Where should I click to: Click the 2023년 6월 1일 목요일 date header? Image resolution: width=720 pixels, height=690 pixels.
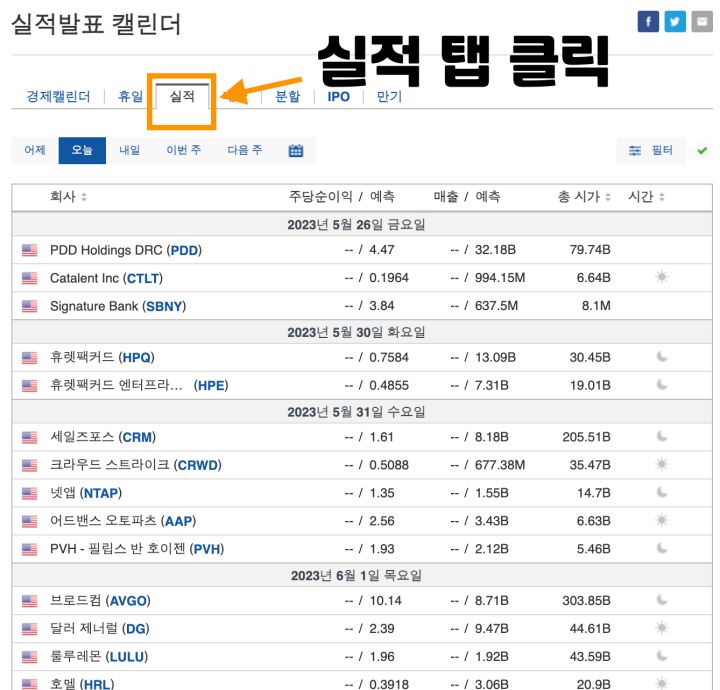tap(356, 575)
